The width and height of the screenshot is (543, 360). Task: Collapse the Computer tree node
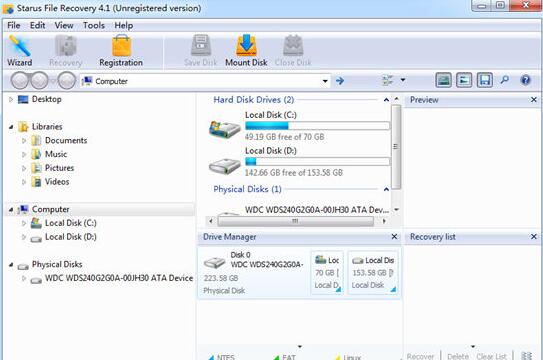coord(11,209)
